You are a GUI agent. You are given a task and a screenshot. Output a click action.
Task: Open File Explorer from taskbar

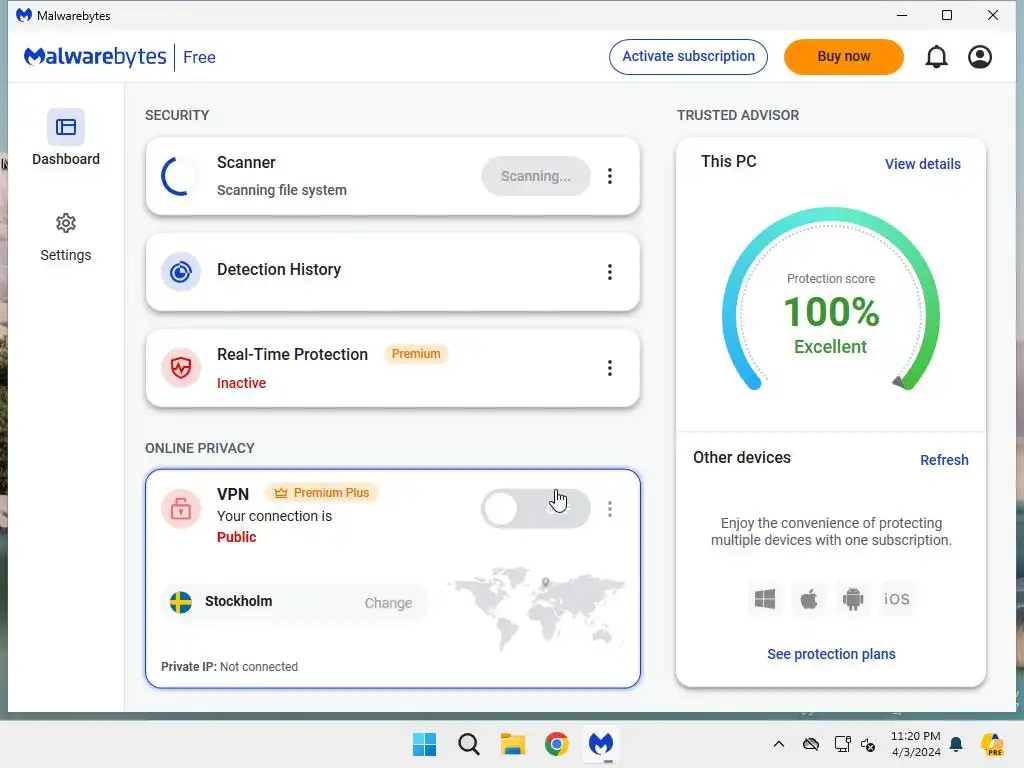pyautogui.click(x=513, y=744)
